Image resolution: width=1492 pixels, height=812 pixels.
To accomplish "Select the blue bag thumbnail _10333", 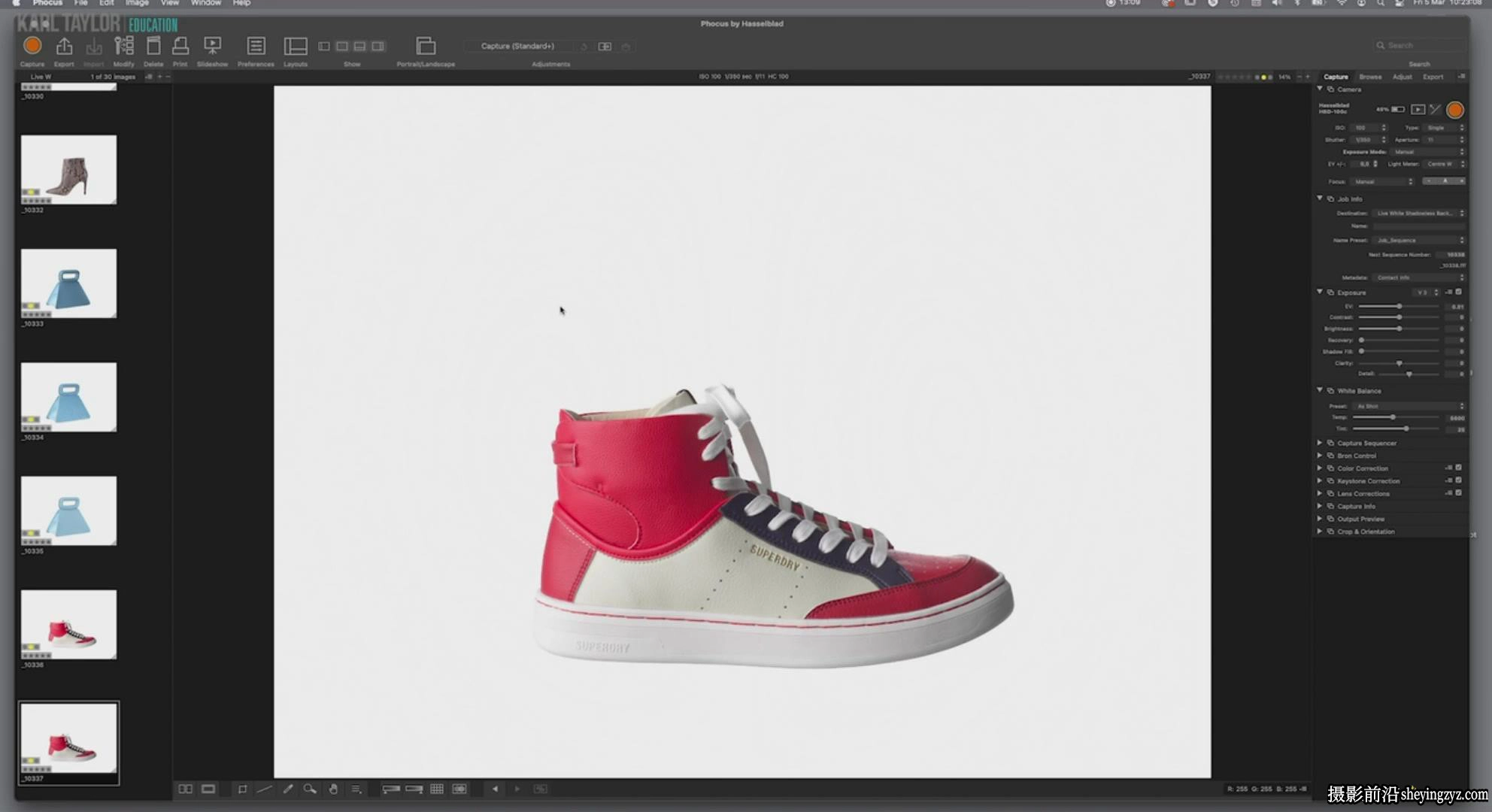I will (x=68, y=283).
